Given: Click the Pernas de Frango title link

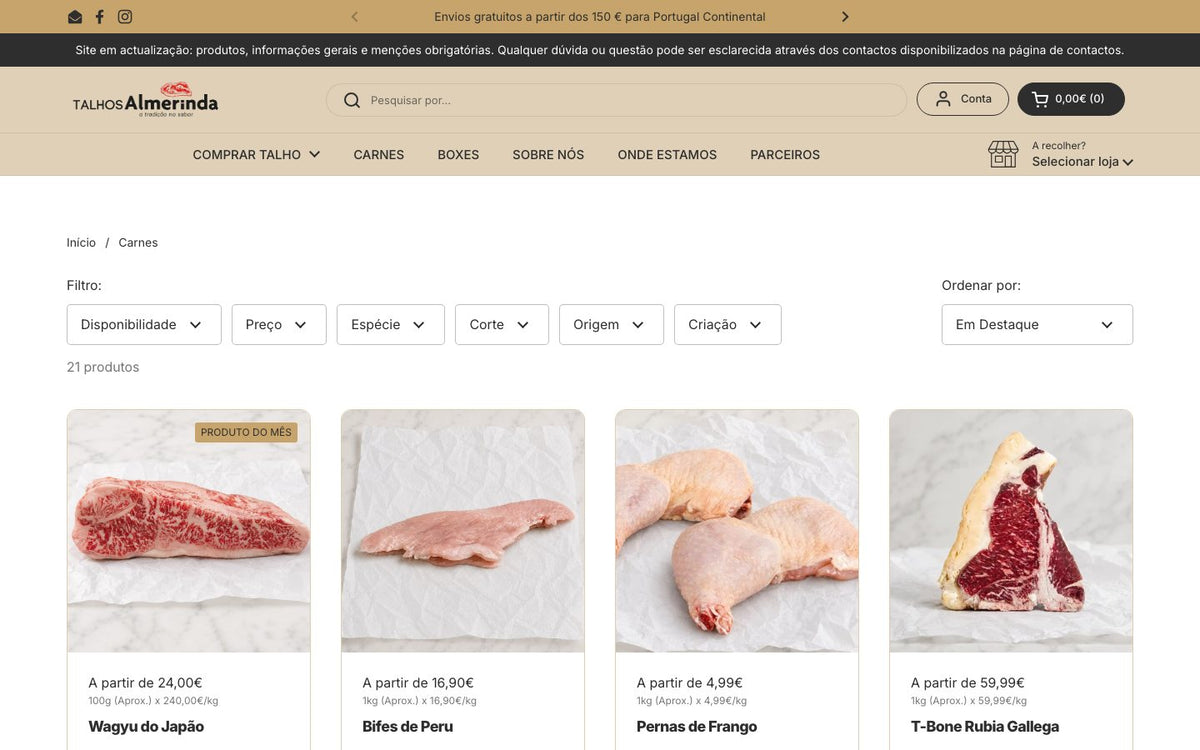Looking at the screenshot, I should [697, 727].
